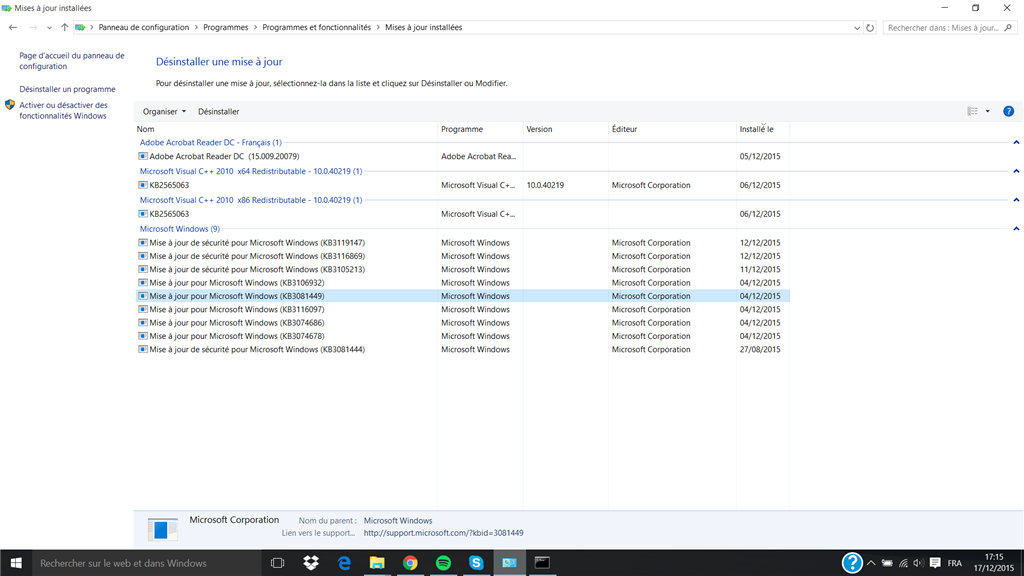Open the volume control in the tray
Screen dimensions: 1024x576
click(918, 563)
